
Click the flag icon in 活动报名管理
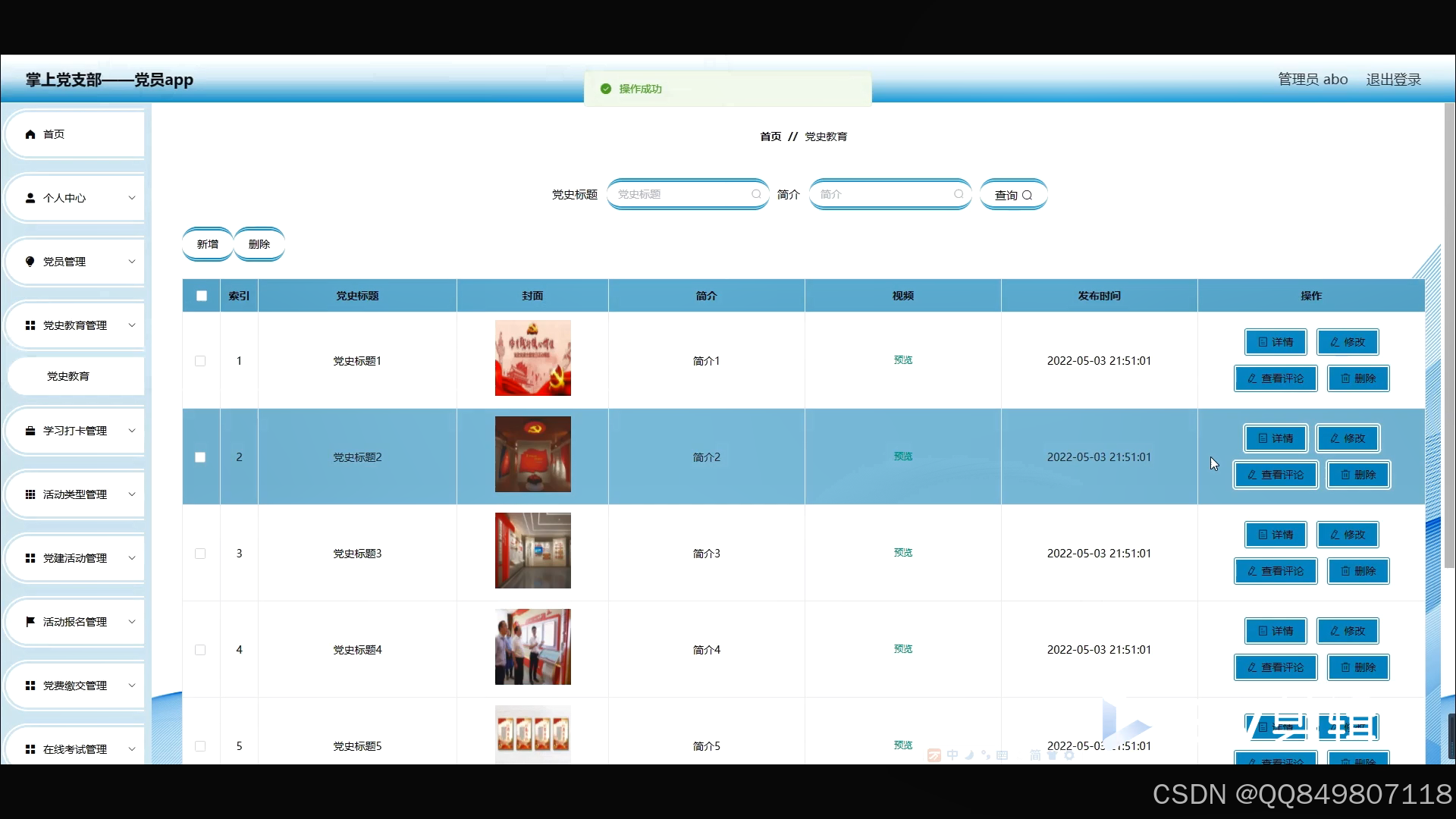[x=30, y=622]
